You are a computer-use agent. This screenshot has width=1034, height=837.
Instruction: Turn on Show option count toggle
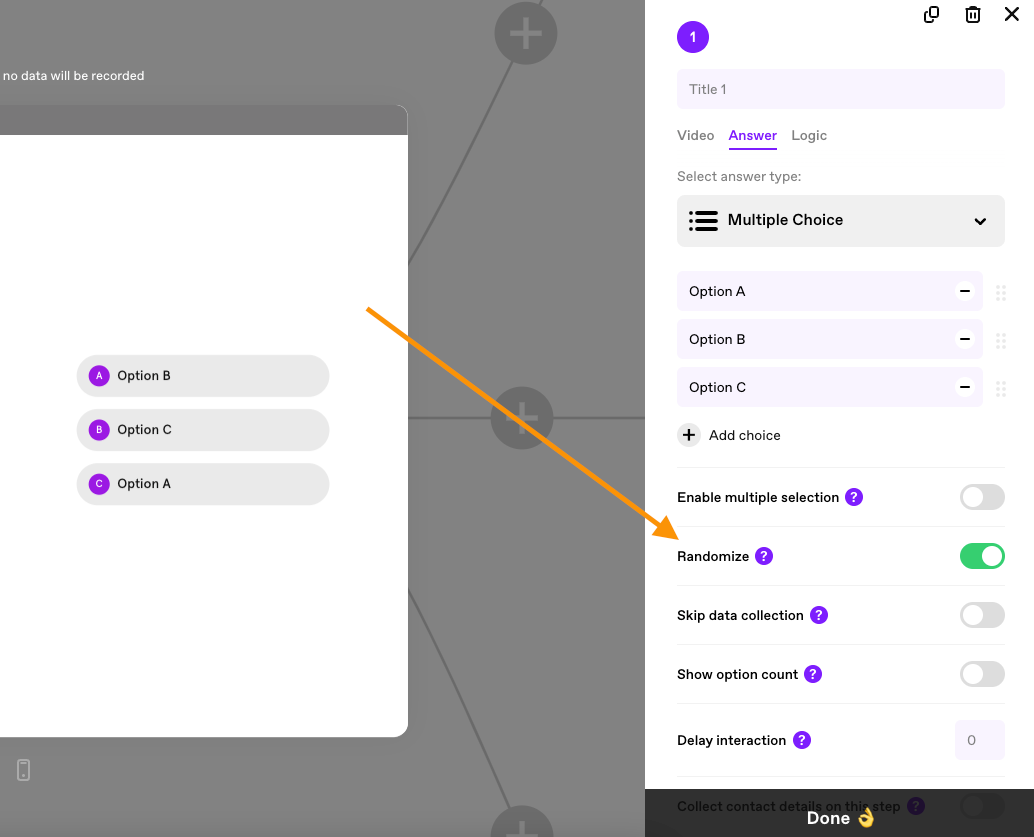pyautogui.click(x=982, y=674)
